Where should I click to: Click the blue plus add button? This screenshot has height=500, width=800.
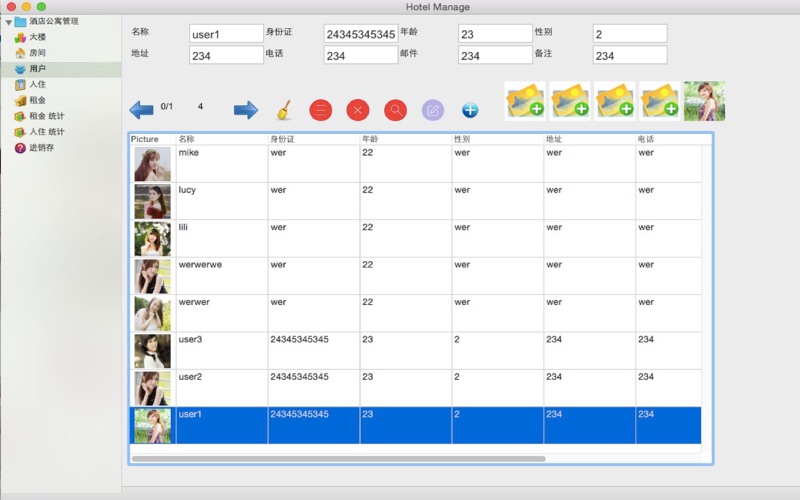pos(470,110)
